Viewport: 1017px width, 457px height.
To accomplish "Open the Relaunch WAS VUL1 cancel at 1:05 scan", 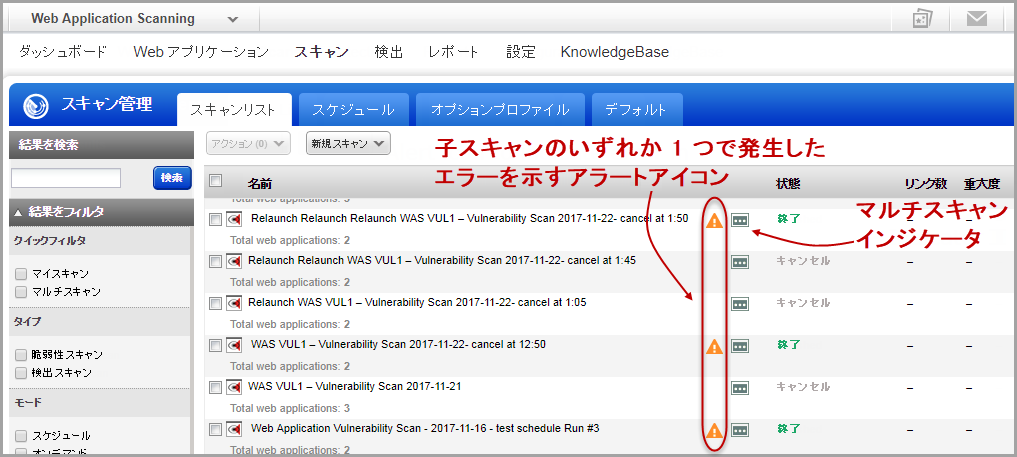I will pyautogui.click(x=417, y=303).
